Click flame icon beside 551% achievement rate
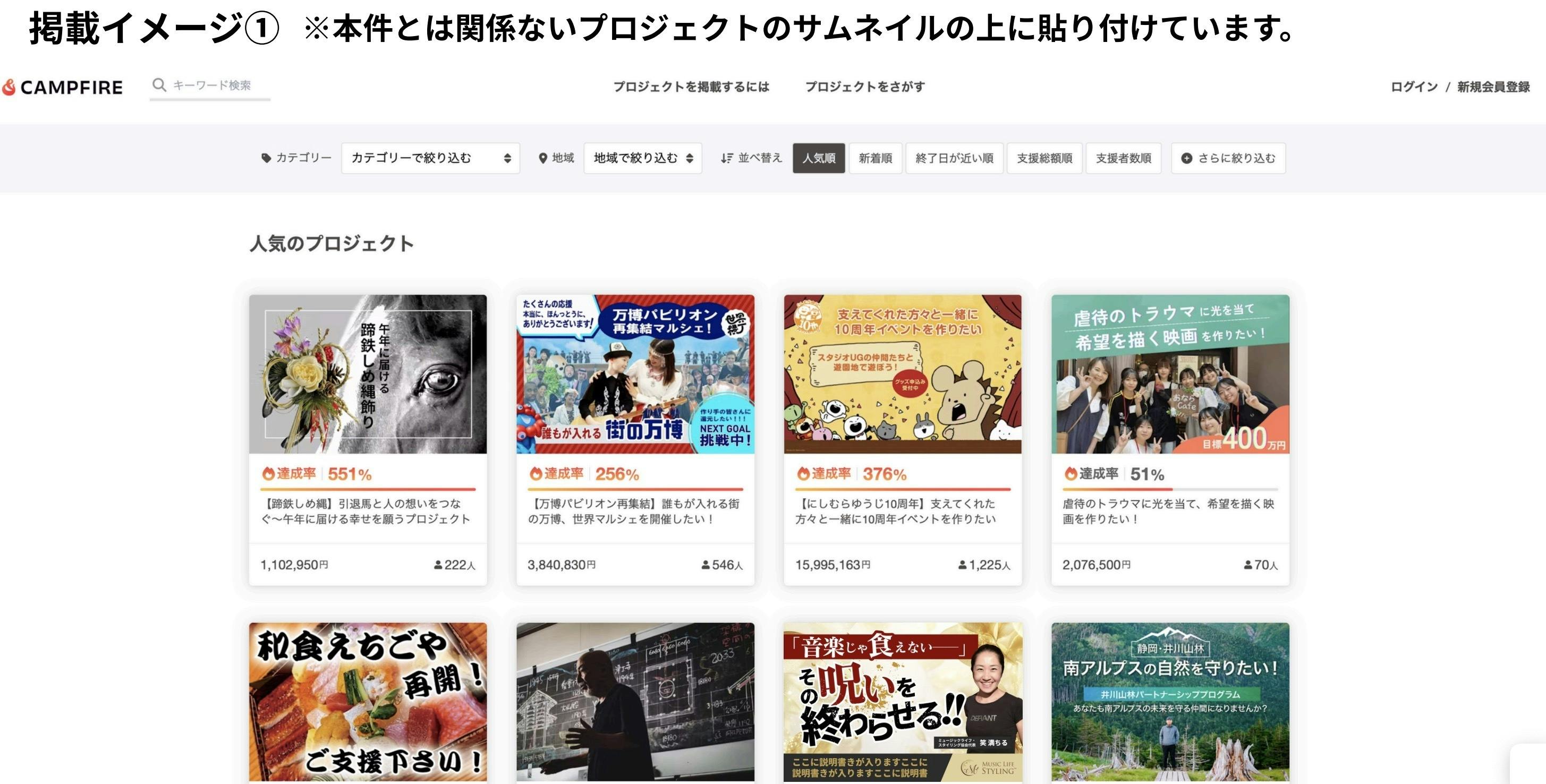Screen dimensions: 1546x784 click(268, 474)
